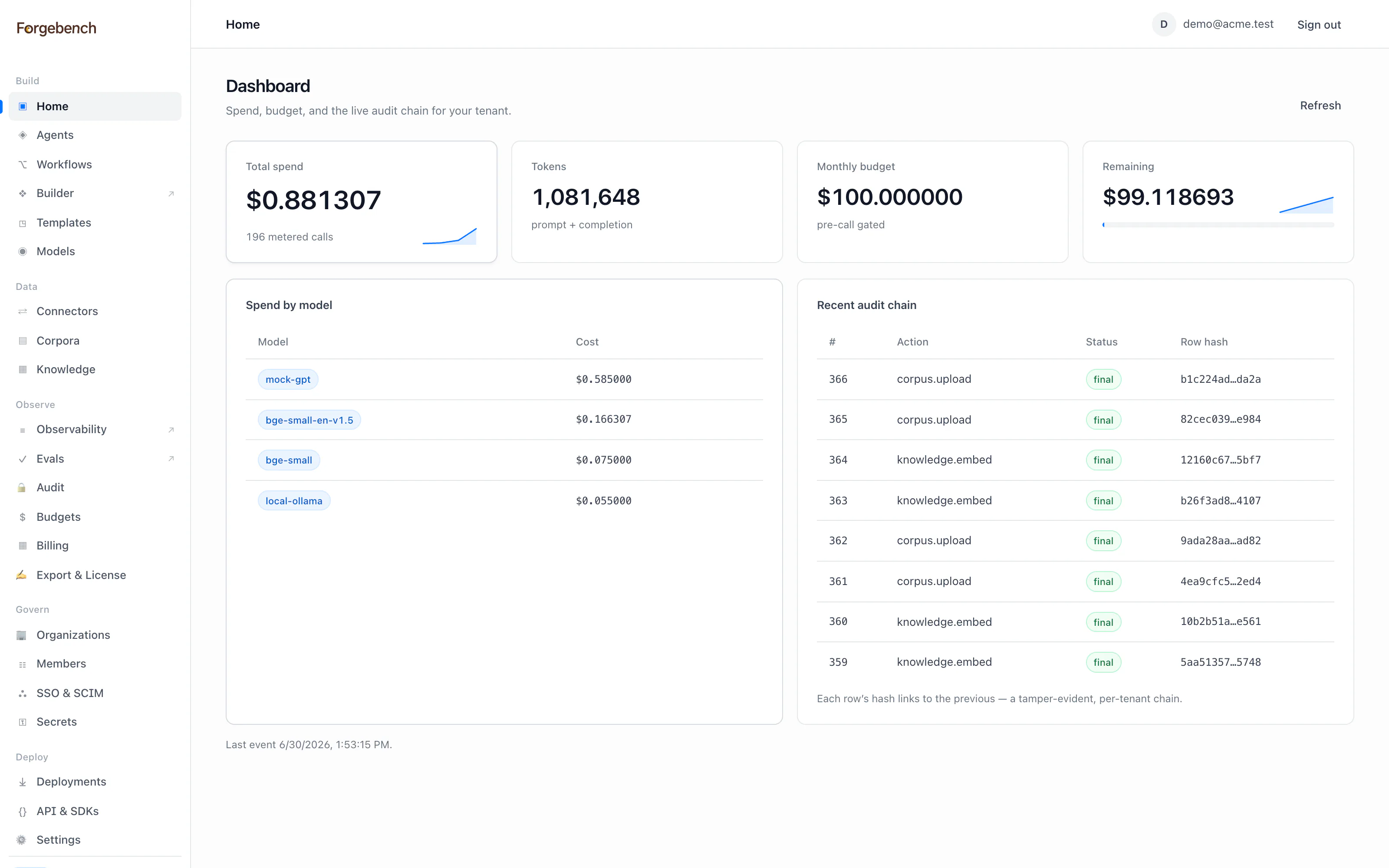Viewport: 1389px width, 868px height.
Task: Click row hash b1c224ad…da2a
Action: pyautogui.click(x=1220, y=379)
